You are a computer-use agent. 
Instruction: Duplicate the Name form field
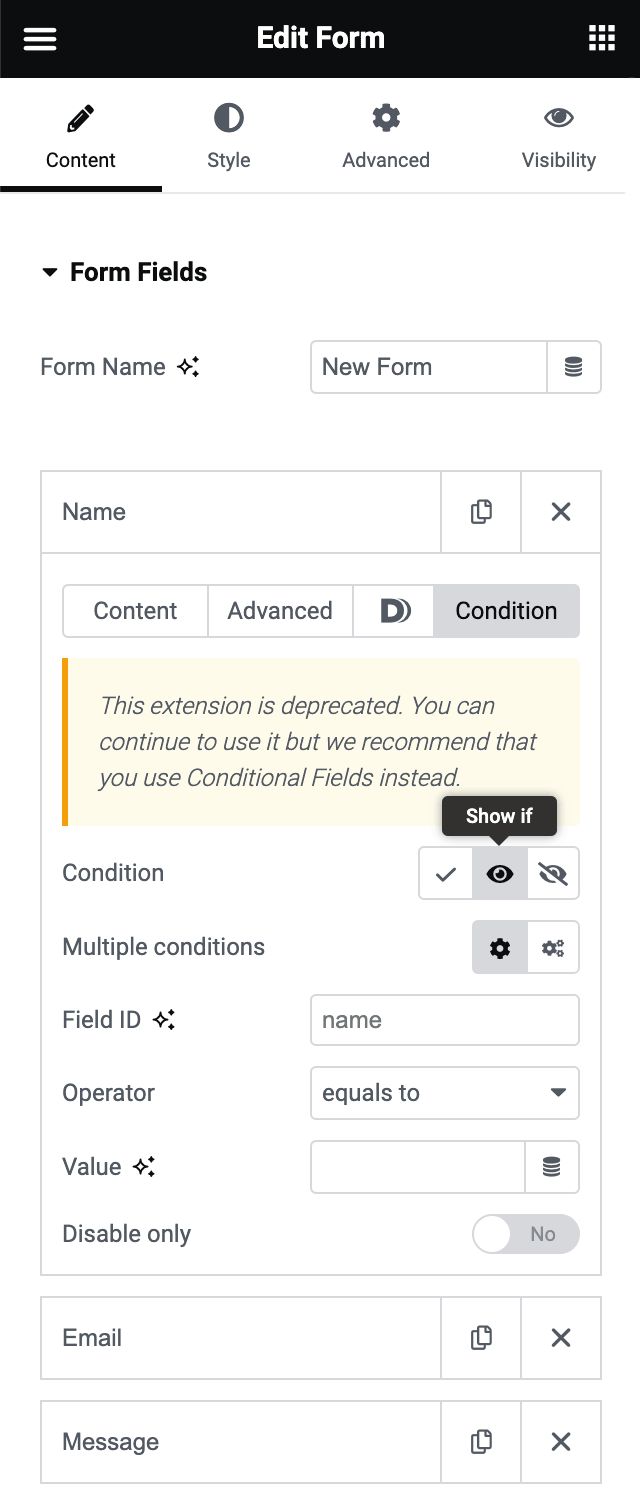tap(481, 512)
